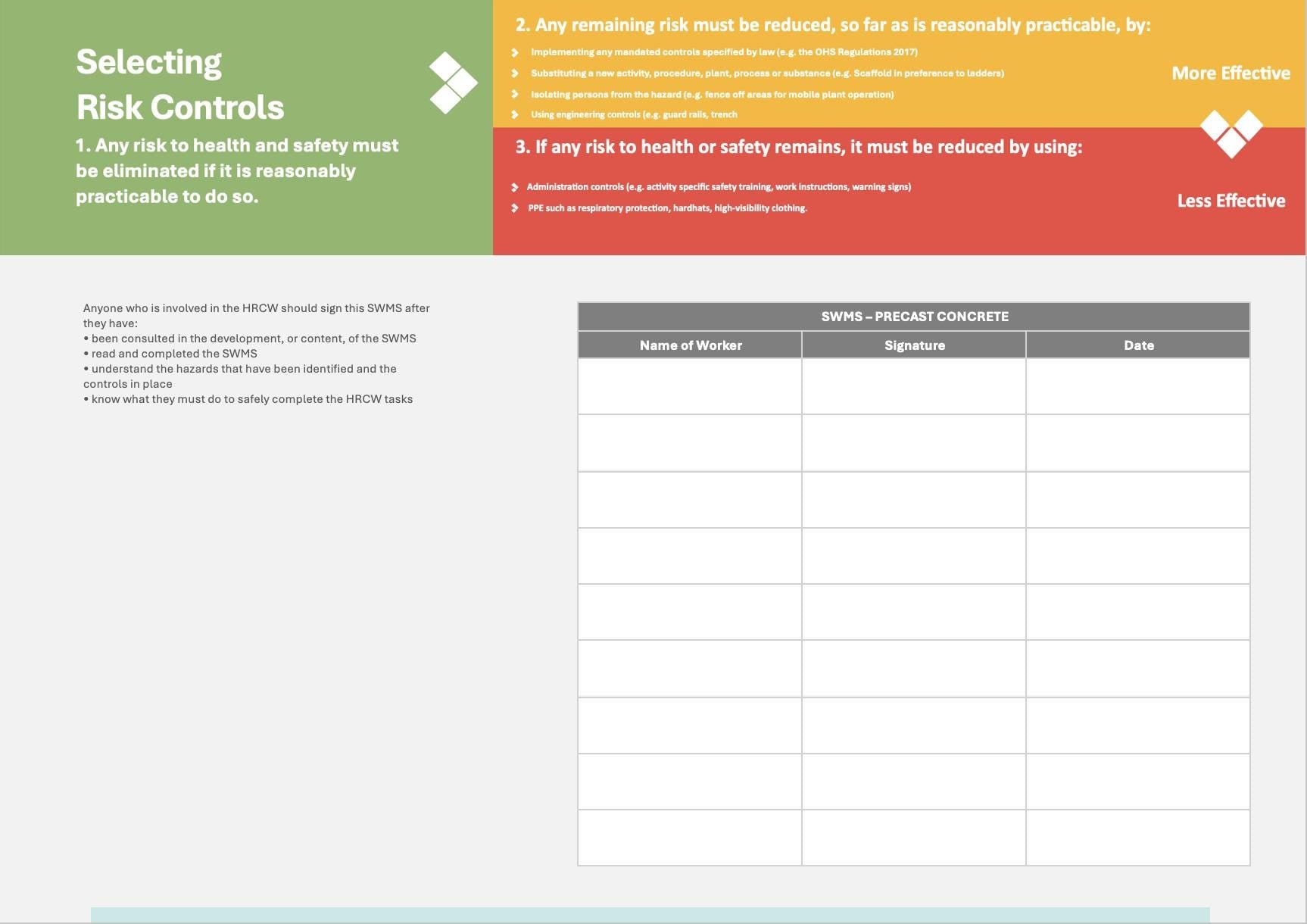Click paragraph '1. Any risk to health and safety must be eliminated'
Viewport: 1307px width, 924px height.
coord(237,171)
